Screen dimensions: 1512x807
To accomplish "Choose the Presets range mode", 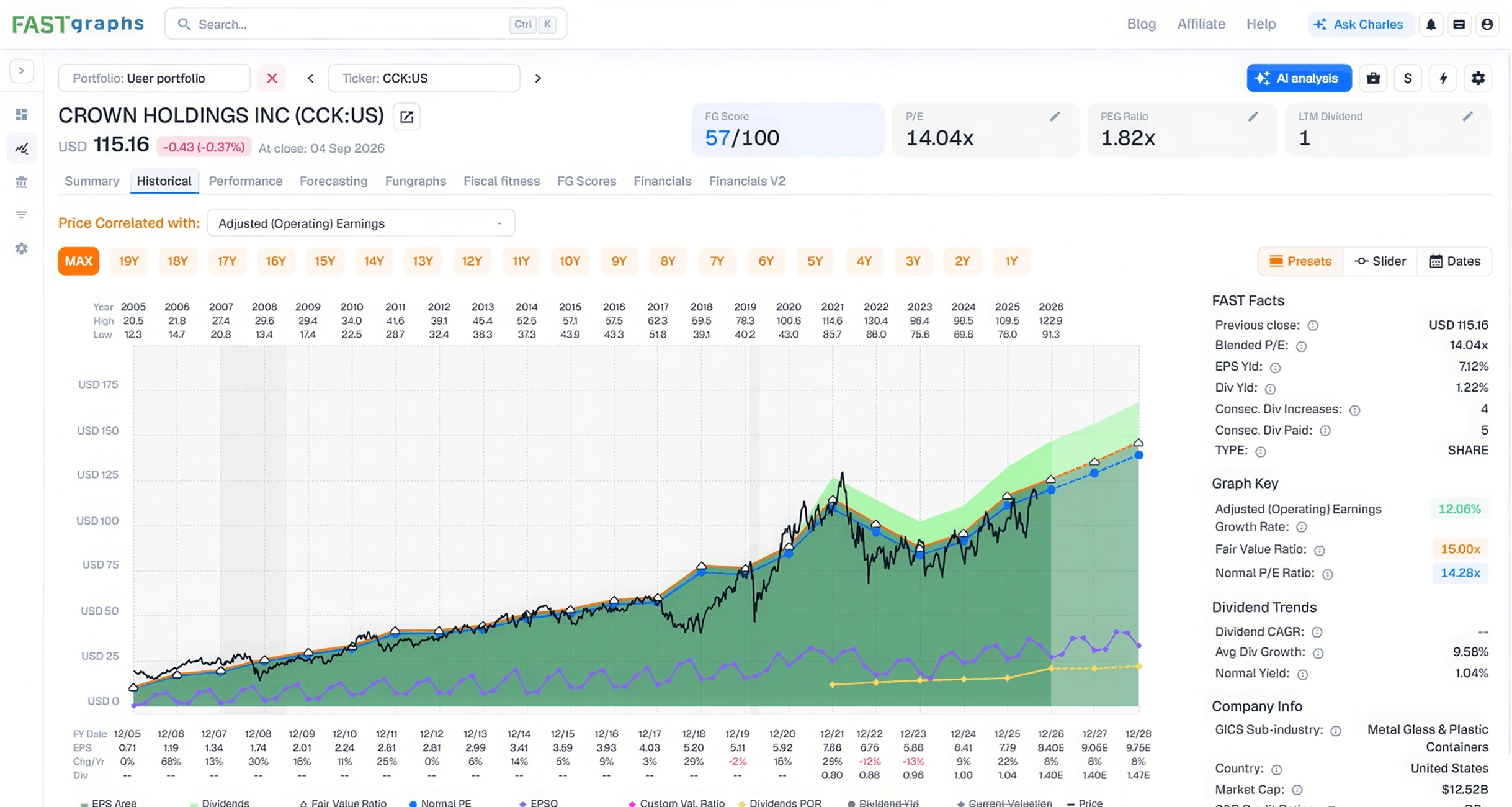I will (1300, 261).
